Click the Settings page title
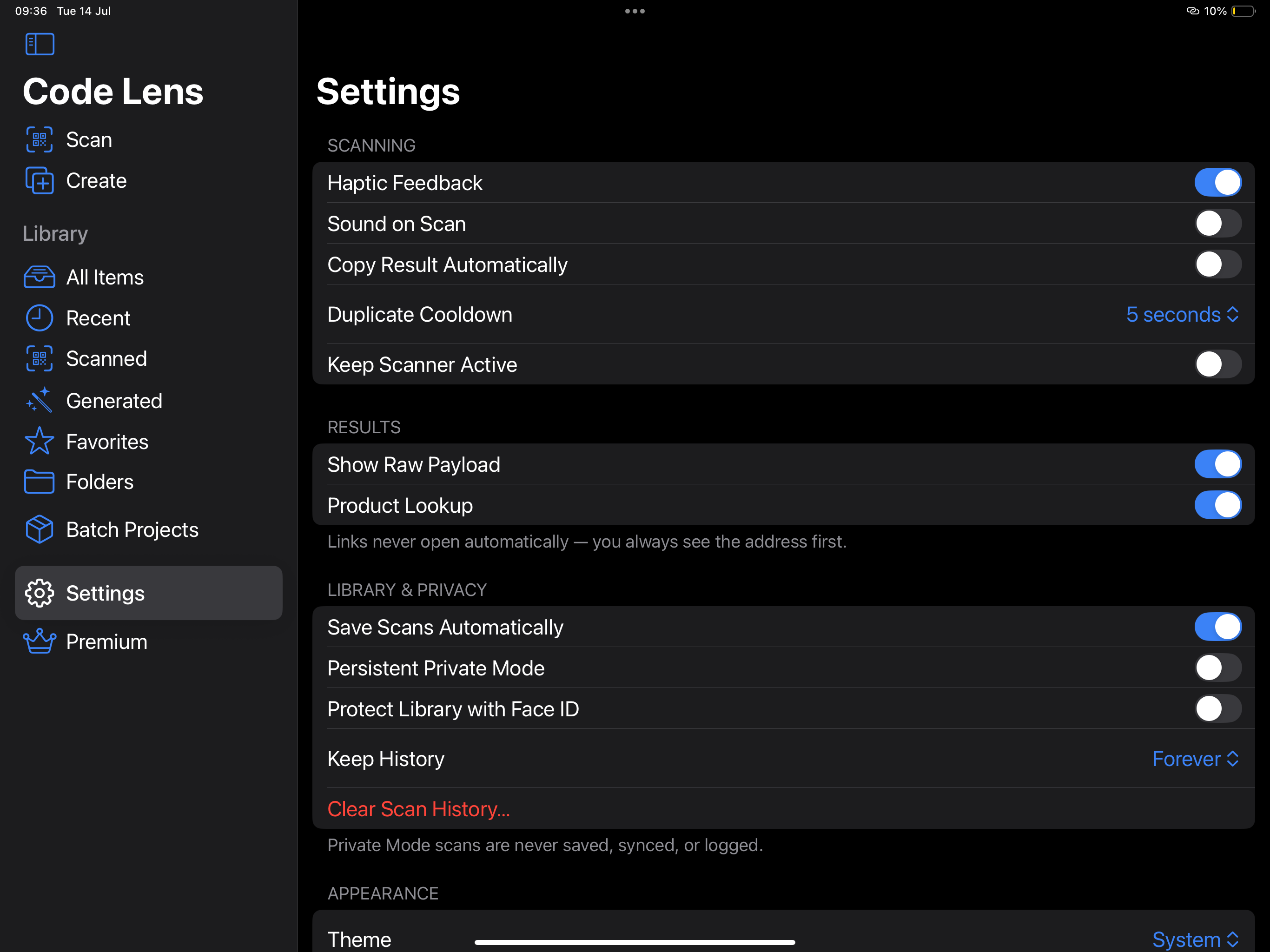The width and height of the screenshot is (1270, 952). (388, 92)
